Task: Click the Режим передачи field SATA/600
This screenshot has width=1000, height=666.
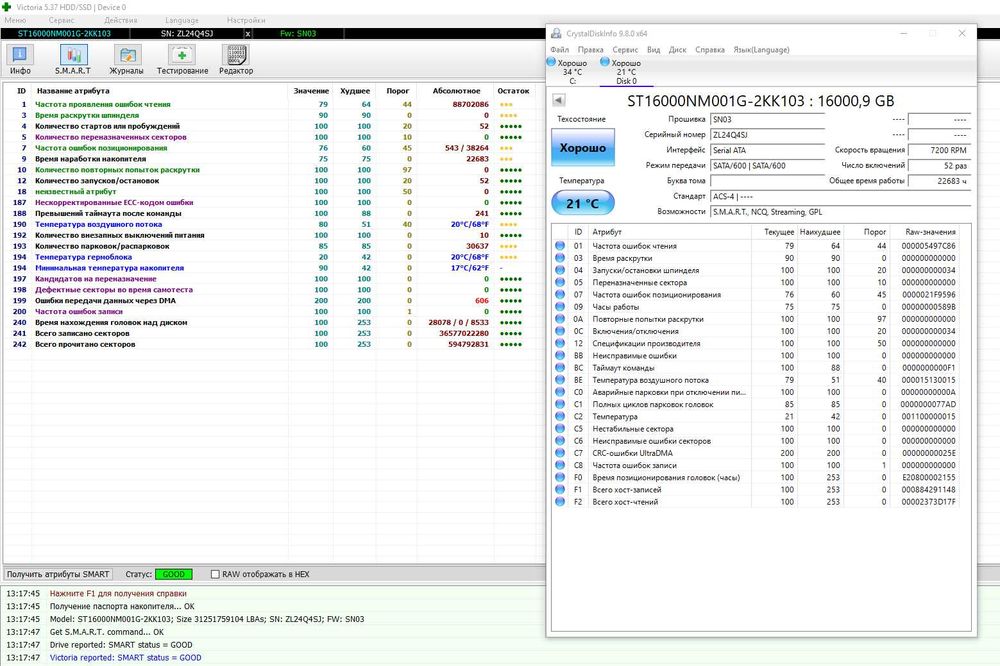Action: [x=767, y=165]
